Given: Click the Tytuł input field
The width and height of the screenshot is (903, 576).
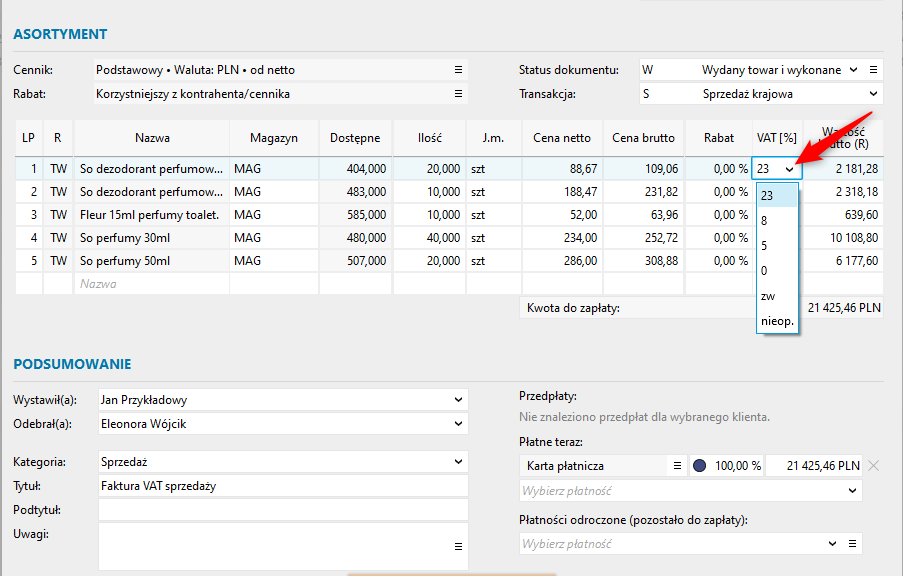Looking at the screenshot, I should (282, 486).
